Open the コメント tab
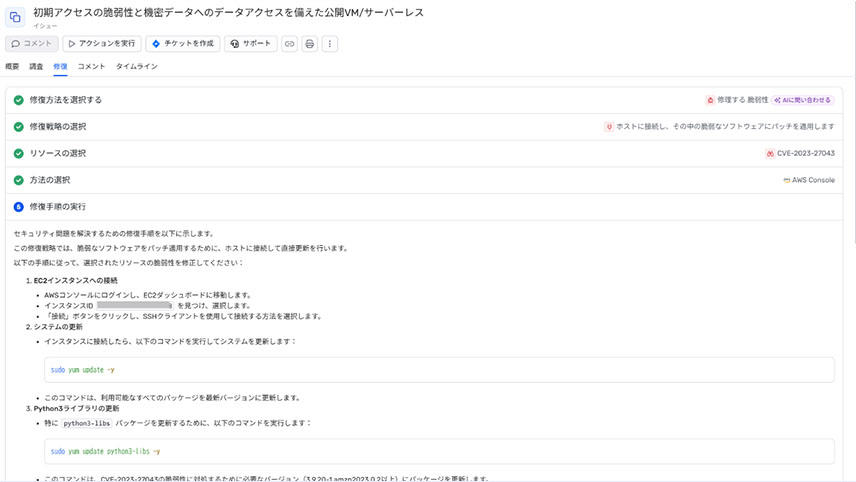 91,67
